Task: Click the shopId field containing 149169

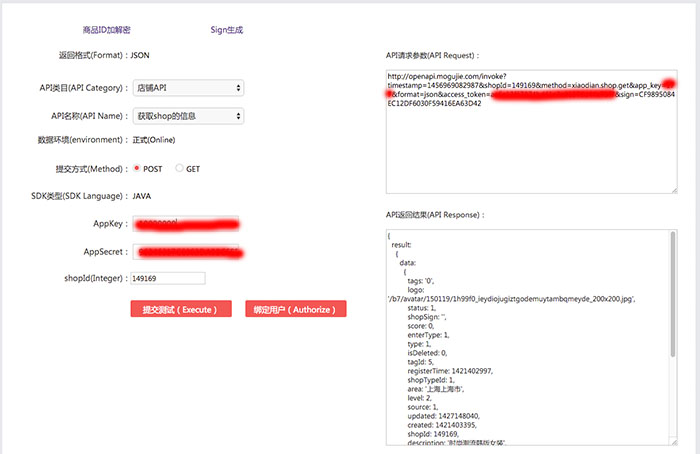Action: (x=167, y=278)
